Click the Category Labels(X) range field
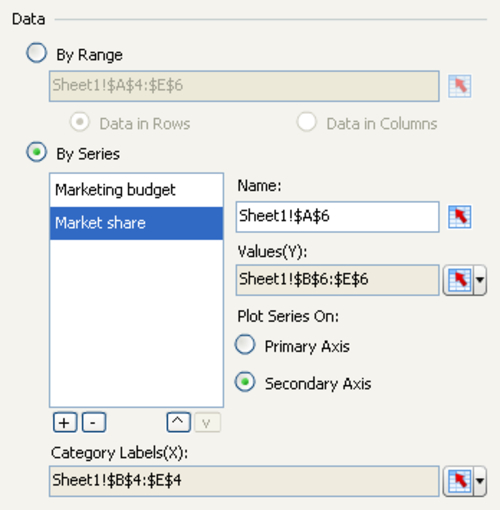Viewport: 500px width, 510px height. (x=244, y=481)
